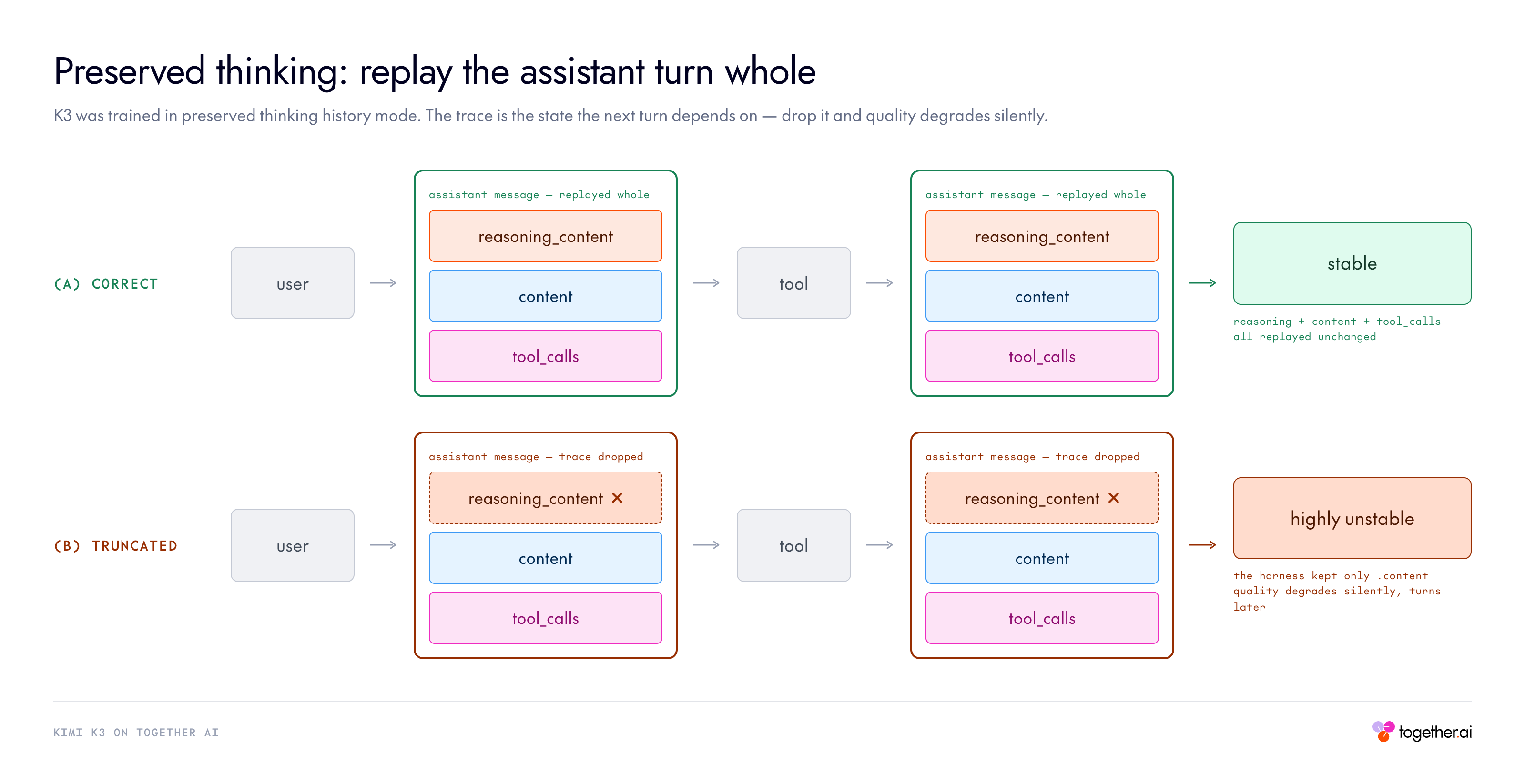Click the arrow before 'tool' in the TRUNCATED row

(706, 545)
